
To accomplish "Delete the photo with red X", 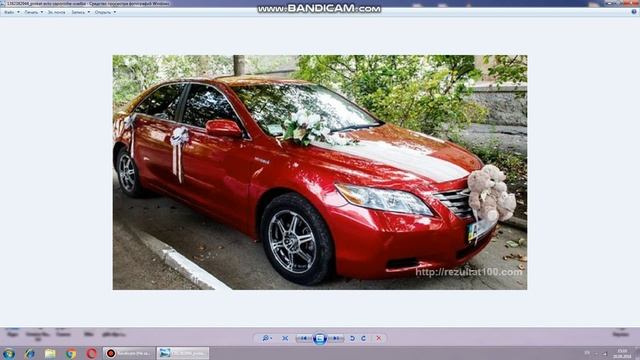I will [379, 338].
